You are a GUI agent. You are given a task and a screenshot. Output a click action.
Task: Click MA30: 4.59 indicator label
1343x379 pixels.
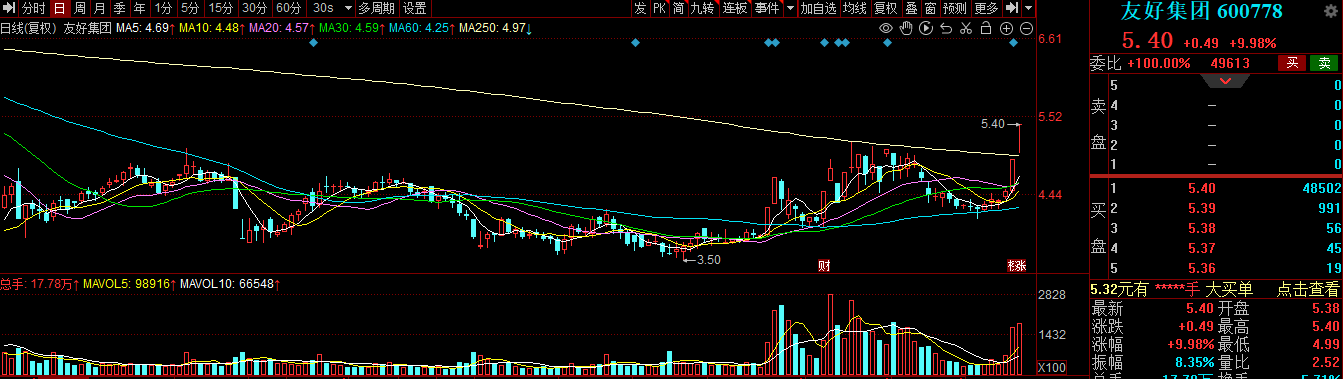coord(348,28)
